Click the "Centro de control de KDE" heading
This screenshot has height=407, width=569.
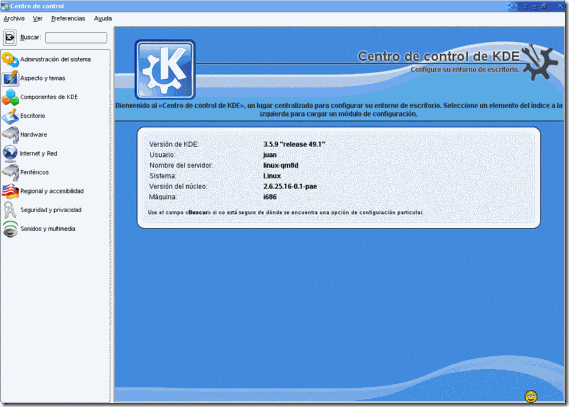click(x=439, y=56)
